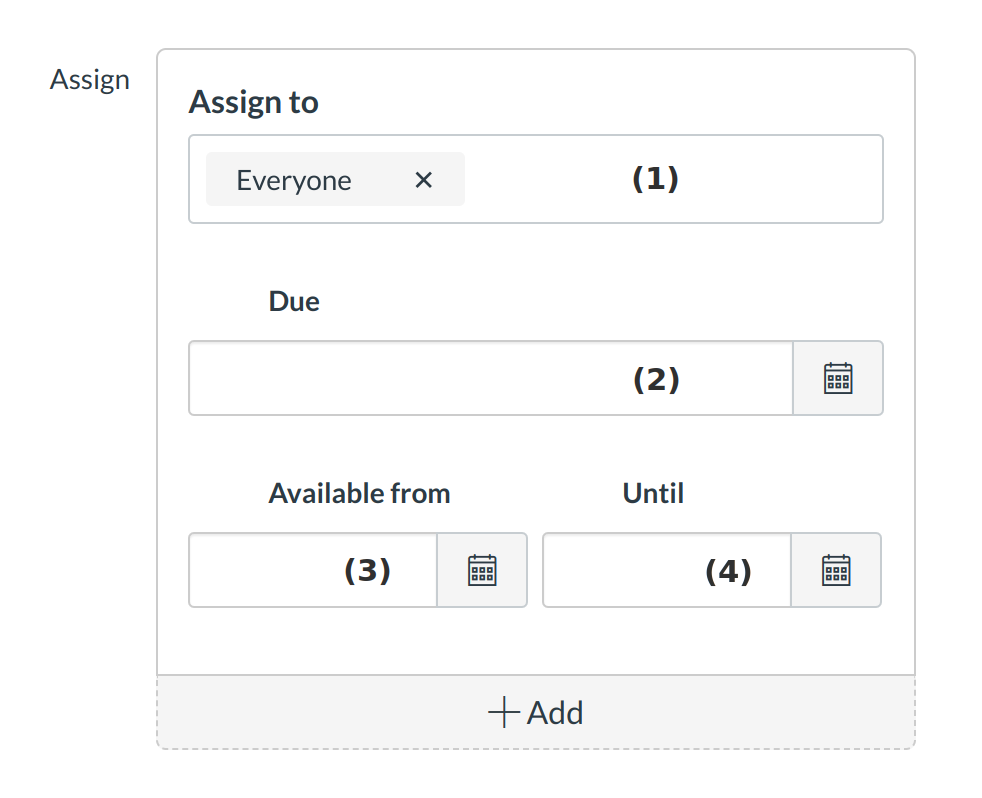Select the Everyone tag text
This screenshot has height=798, width=982.
pyautogui.click(x=294, y=180)
